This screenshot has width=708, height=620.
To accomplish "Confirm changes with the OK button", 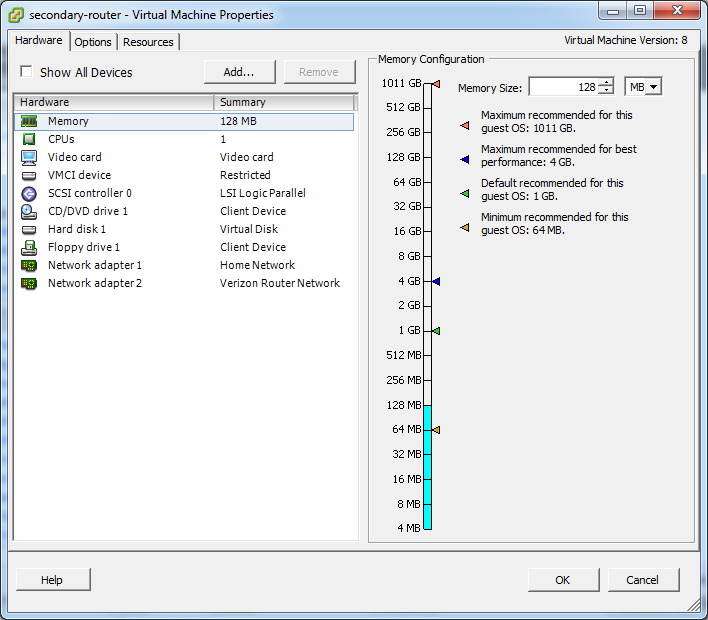I will [564, 580].
